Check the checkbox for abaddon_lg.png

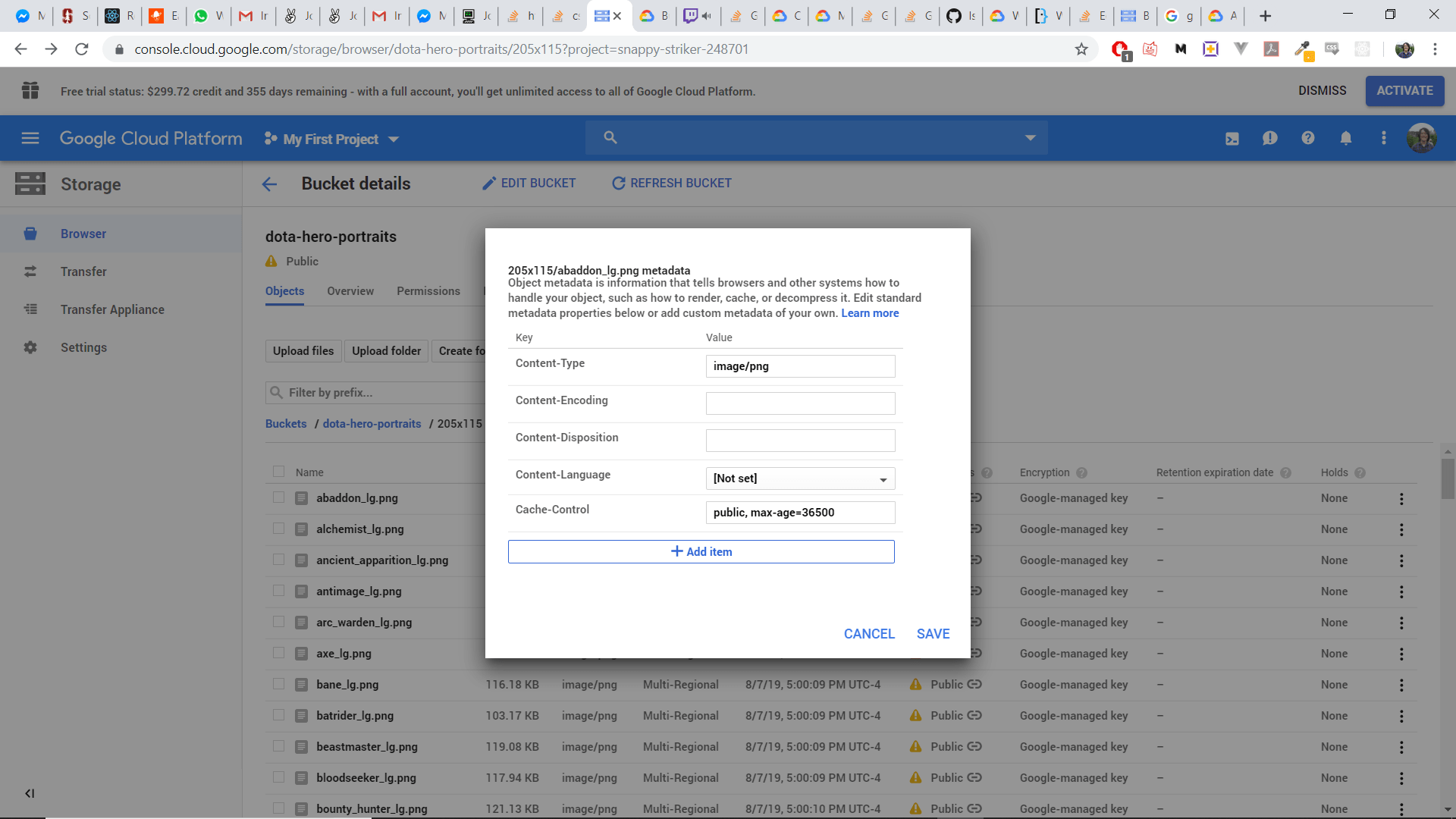(278, 497)
